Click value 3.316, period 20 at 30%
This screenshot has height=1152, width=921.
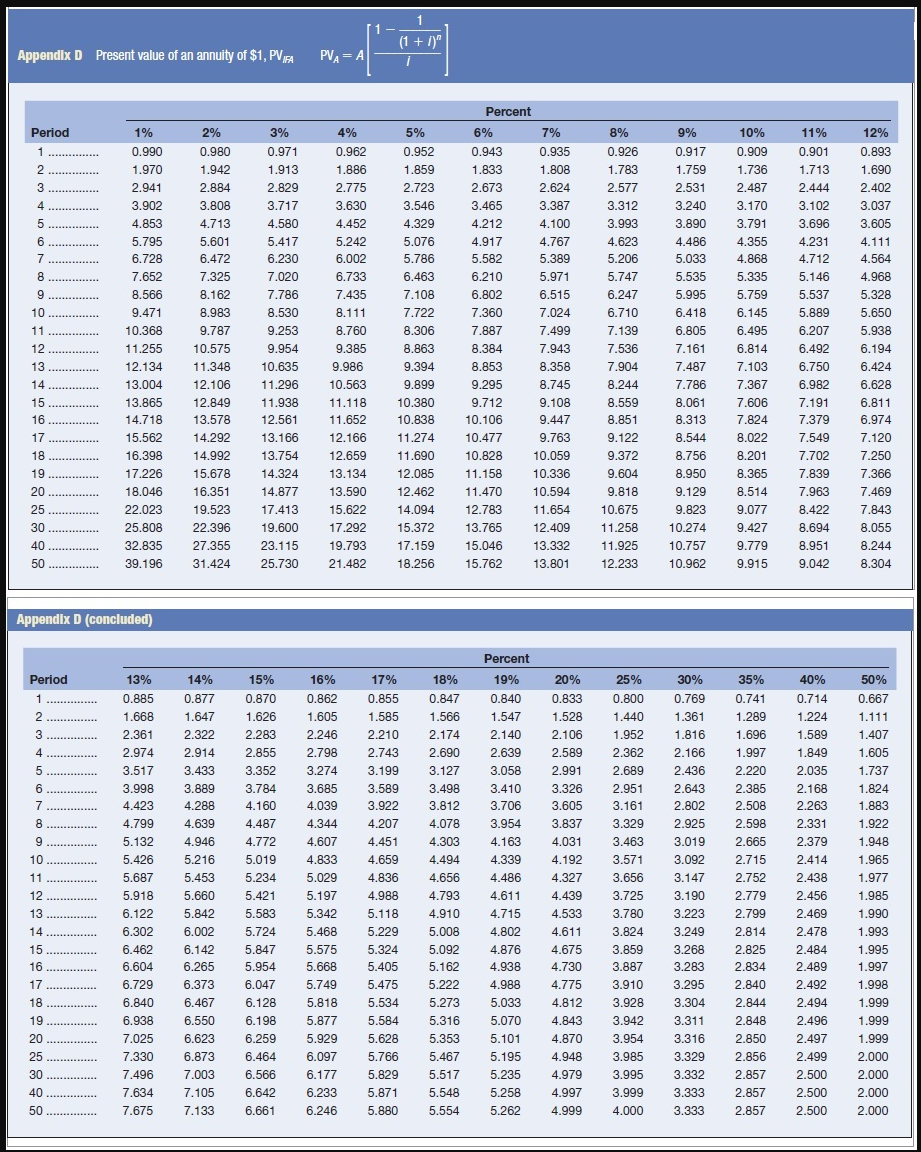689,1040
